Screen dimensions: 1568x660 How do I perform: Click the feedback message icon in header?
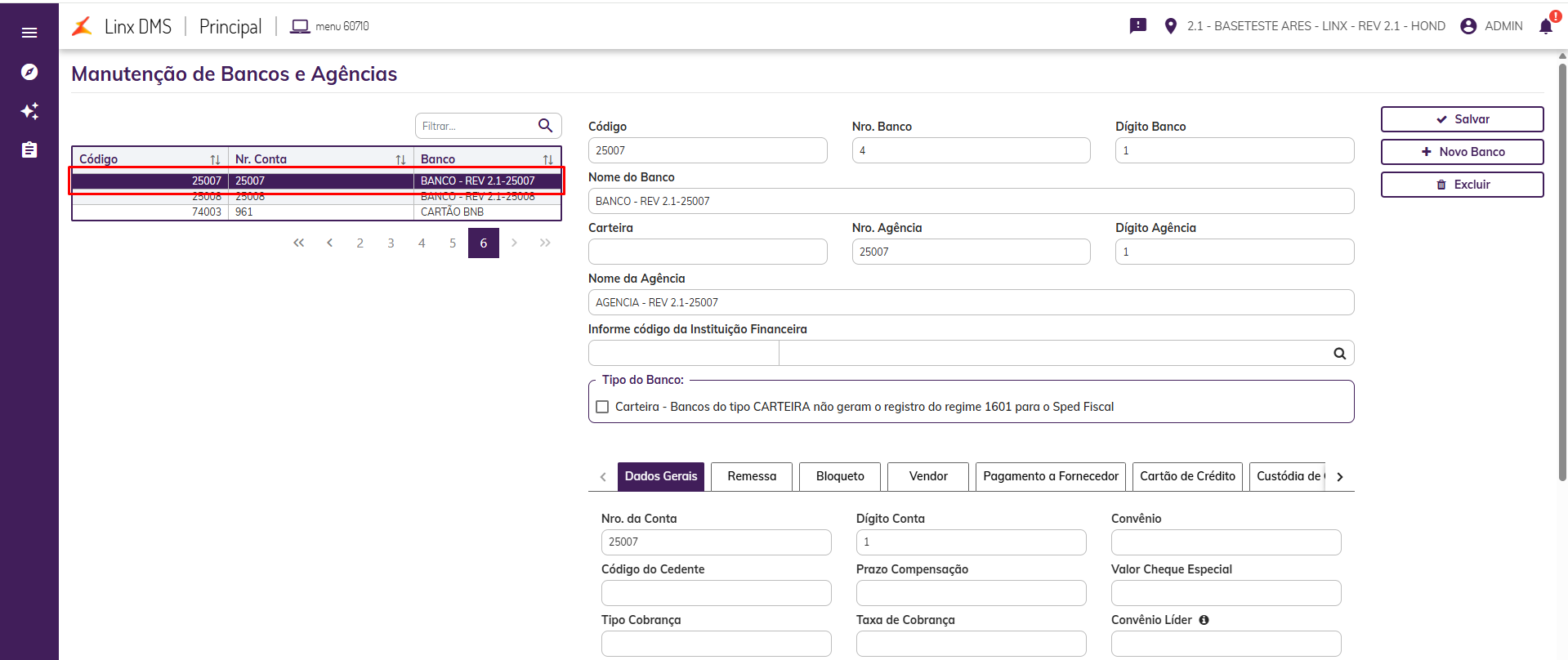pos(1137,26)
